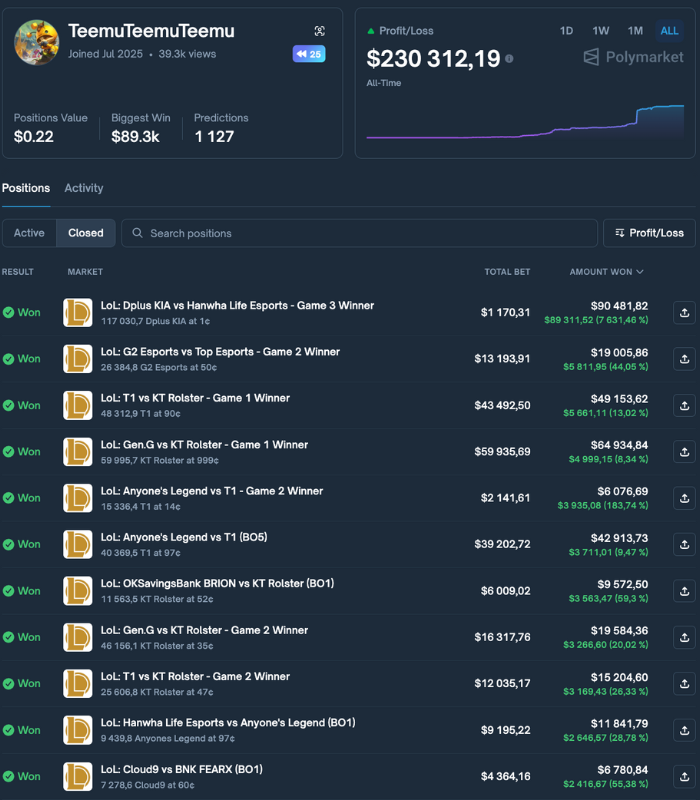Sort by the AMOUNT WON column chevron

[640, 272]
